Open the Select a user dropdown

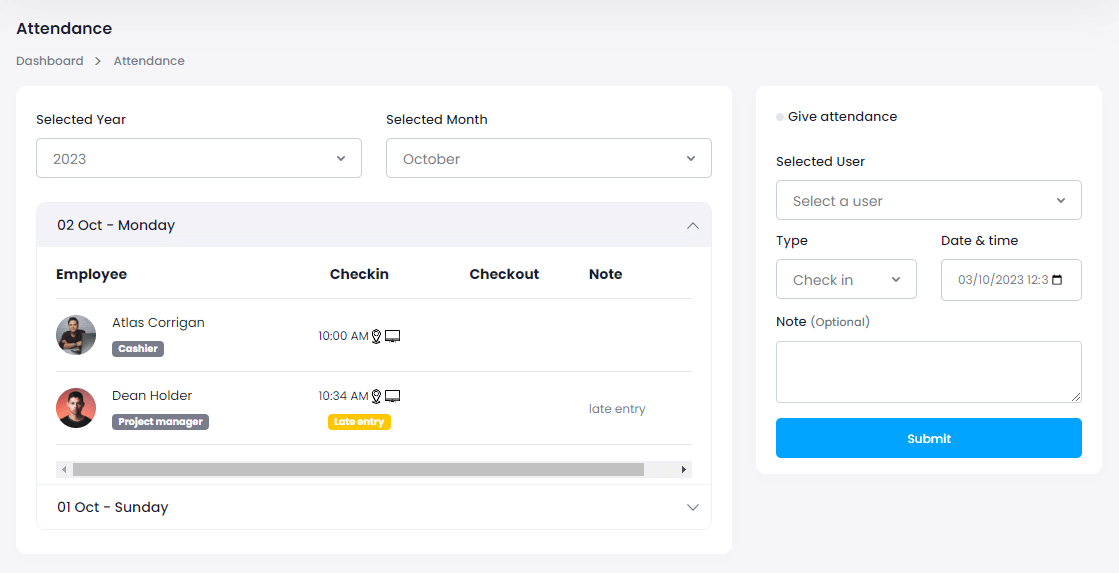pos(929,200)
